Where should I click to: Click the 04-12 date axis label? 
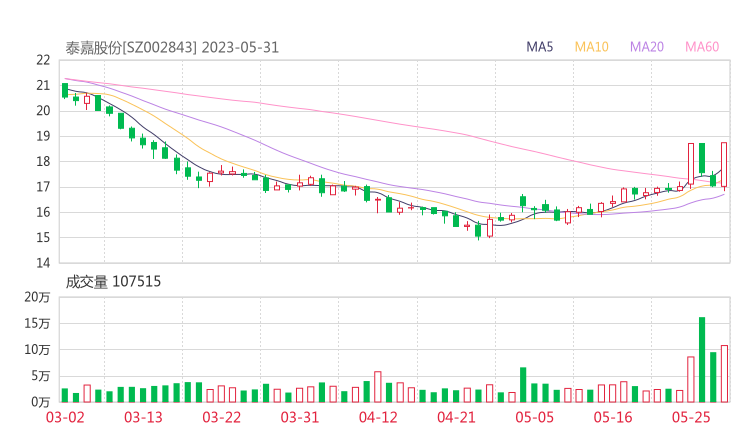(x=378, y=417)
